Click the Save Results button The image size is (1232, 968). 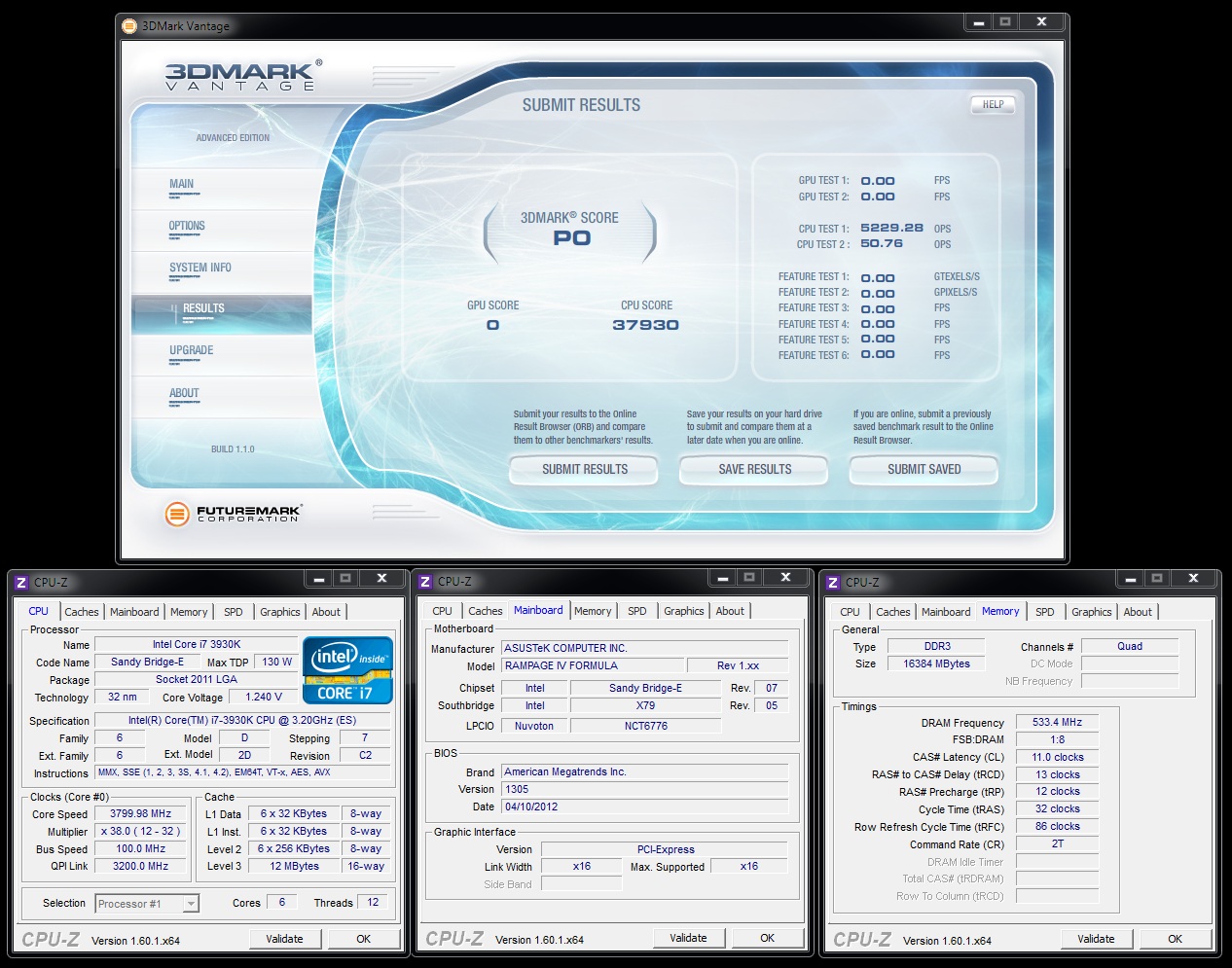[755, 469]
